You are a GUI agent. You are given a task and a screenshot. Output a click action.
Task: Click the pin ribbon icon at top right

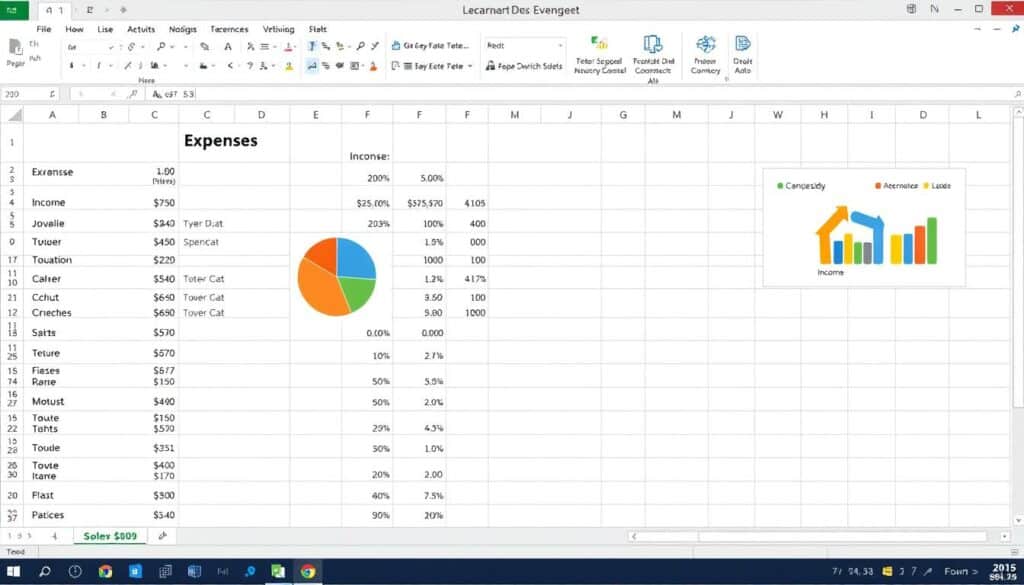tap(1016, 29)
